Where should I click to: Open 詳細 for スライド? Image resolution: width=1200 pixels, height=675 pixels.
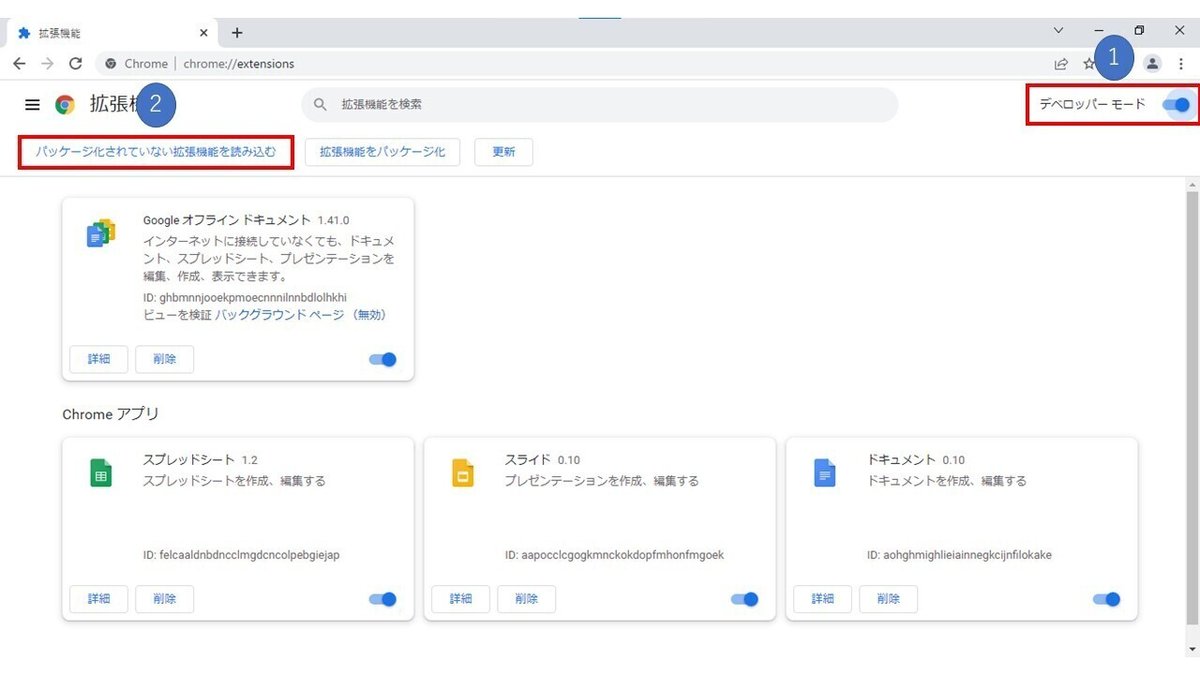click(461, 599)
